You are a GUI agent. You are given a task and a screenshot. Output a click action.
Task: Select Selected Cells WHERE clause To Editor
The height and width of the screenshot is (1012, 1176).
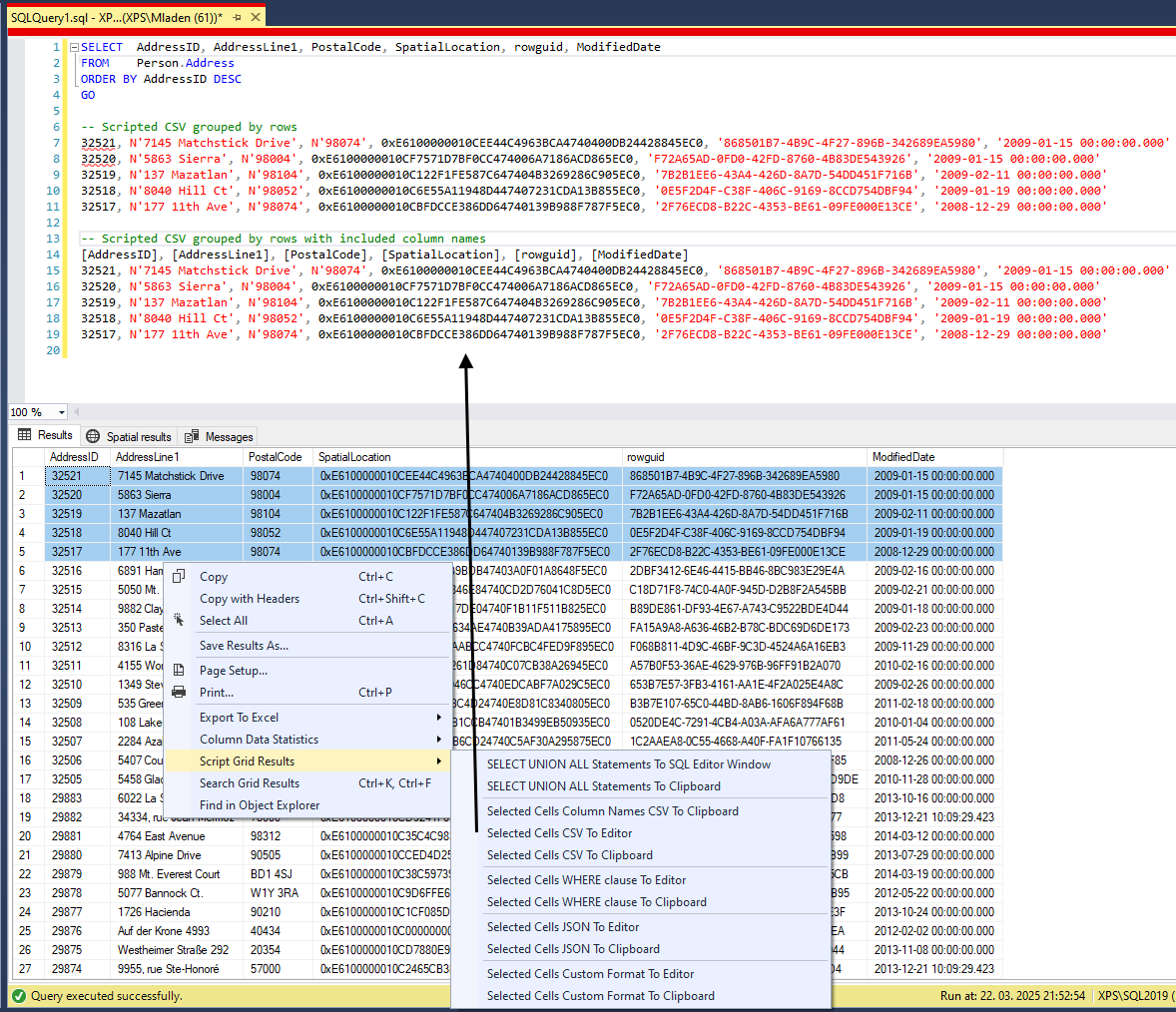(586, 880)
